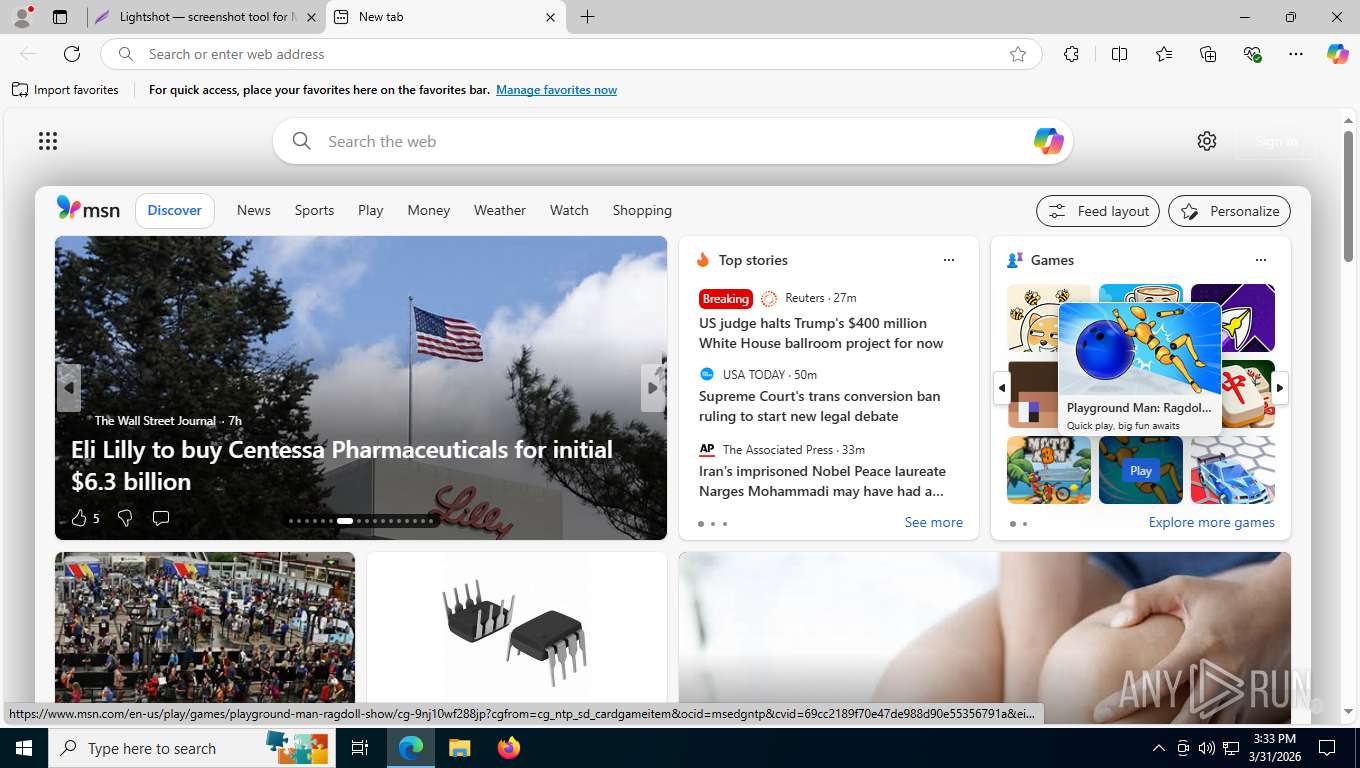
Task: Click Import favorites
Action: click(65, 90)
